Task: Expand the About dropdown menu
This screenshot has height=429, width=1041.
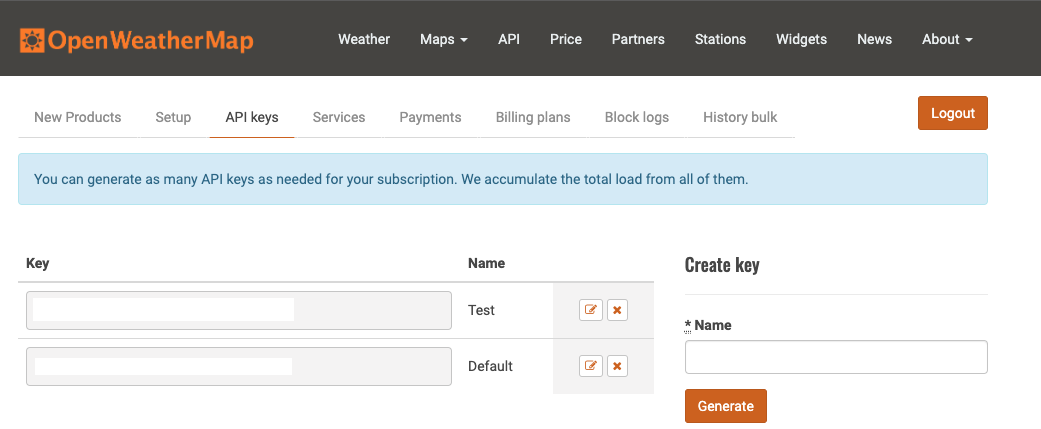Action: (947, 39)
